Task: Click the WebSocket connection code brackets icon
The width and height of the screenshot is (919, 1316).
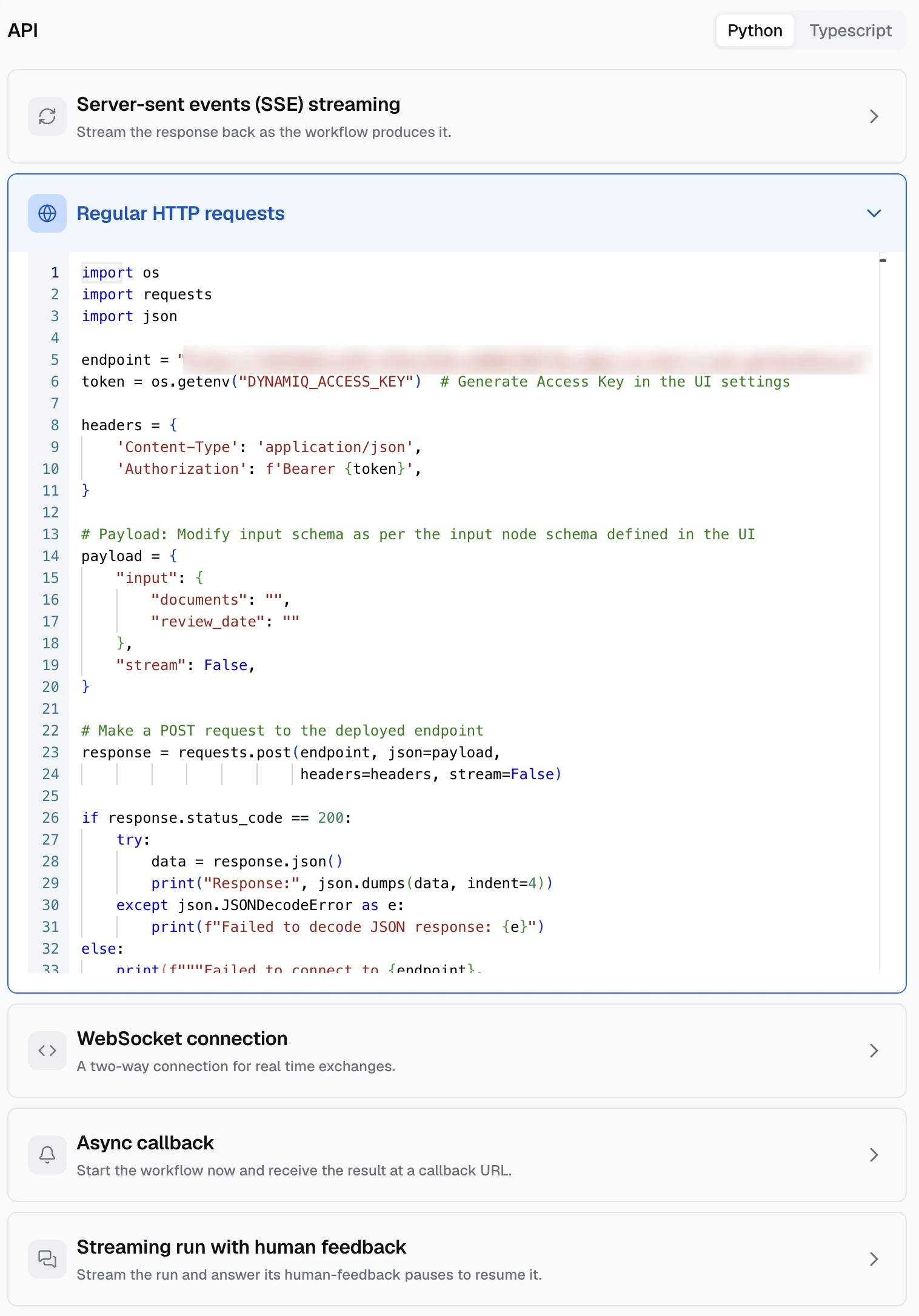Action: click(47, 1051)
